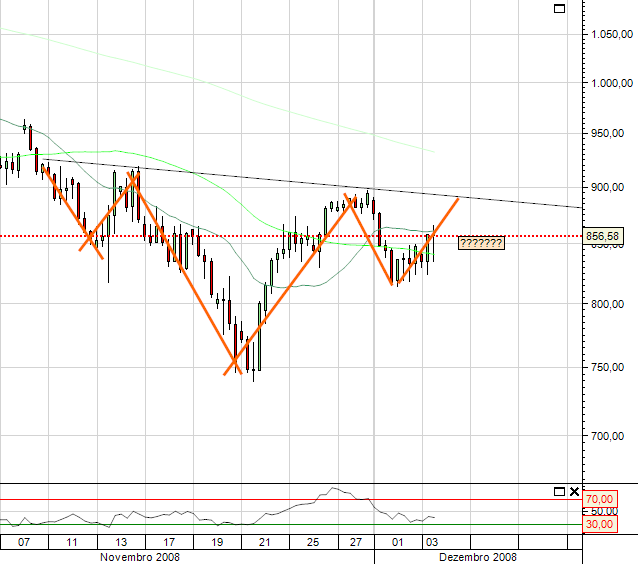Click the 900,00 price axis label
The width and height of the screenshot is (638, 566).
point(607,187)
